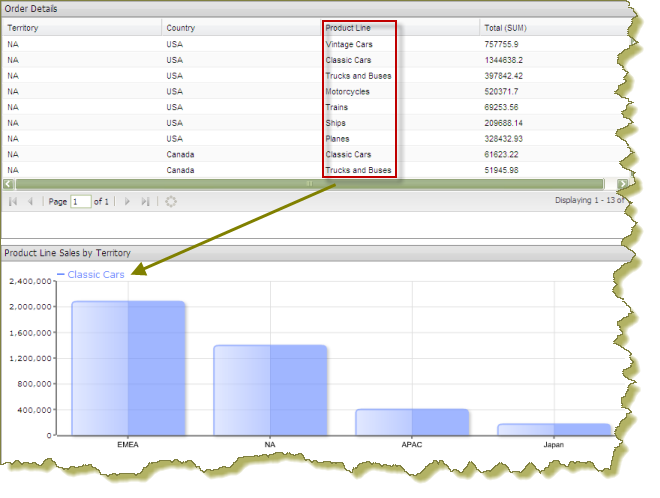Click the Displaying 1 - 13 status text
This screenshot has width=660, height=498.
589,200
